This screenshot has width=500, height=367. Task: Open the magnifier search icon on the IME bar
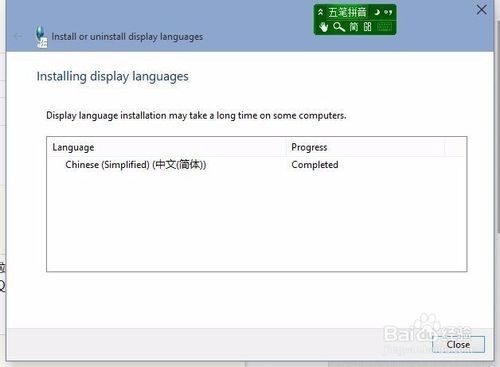tap(339, 27)
